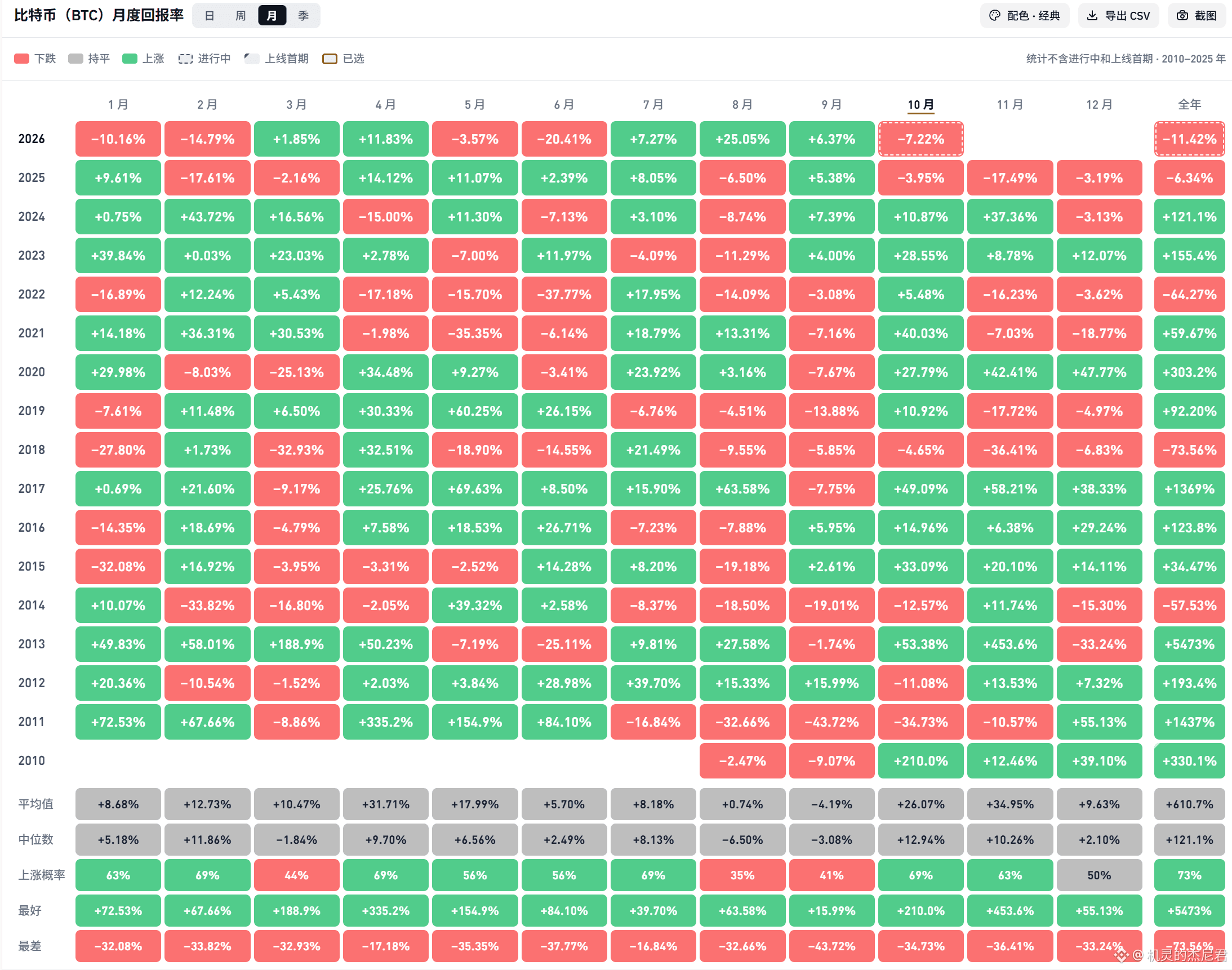This screenshot has width=1232, height=970.
Task: Select the 10月 column header
Action: (x=920, y=105)
